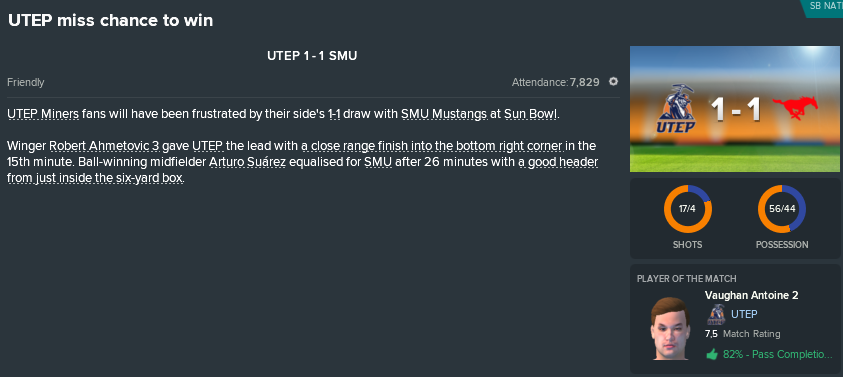Open the settings gear next to Attendance
The width and height of the screenshot is (843, 377).
[x=613, y=82]
